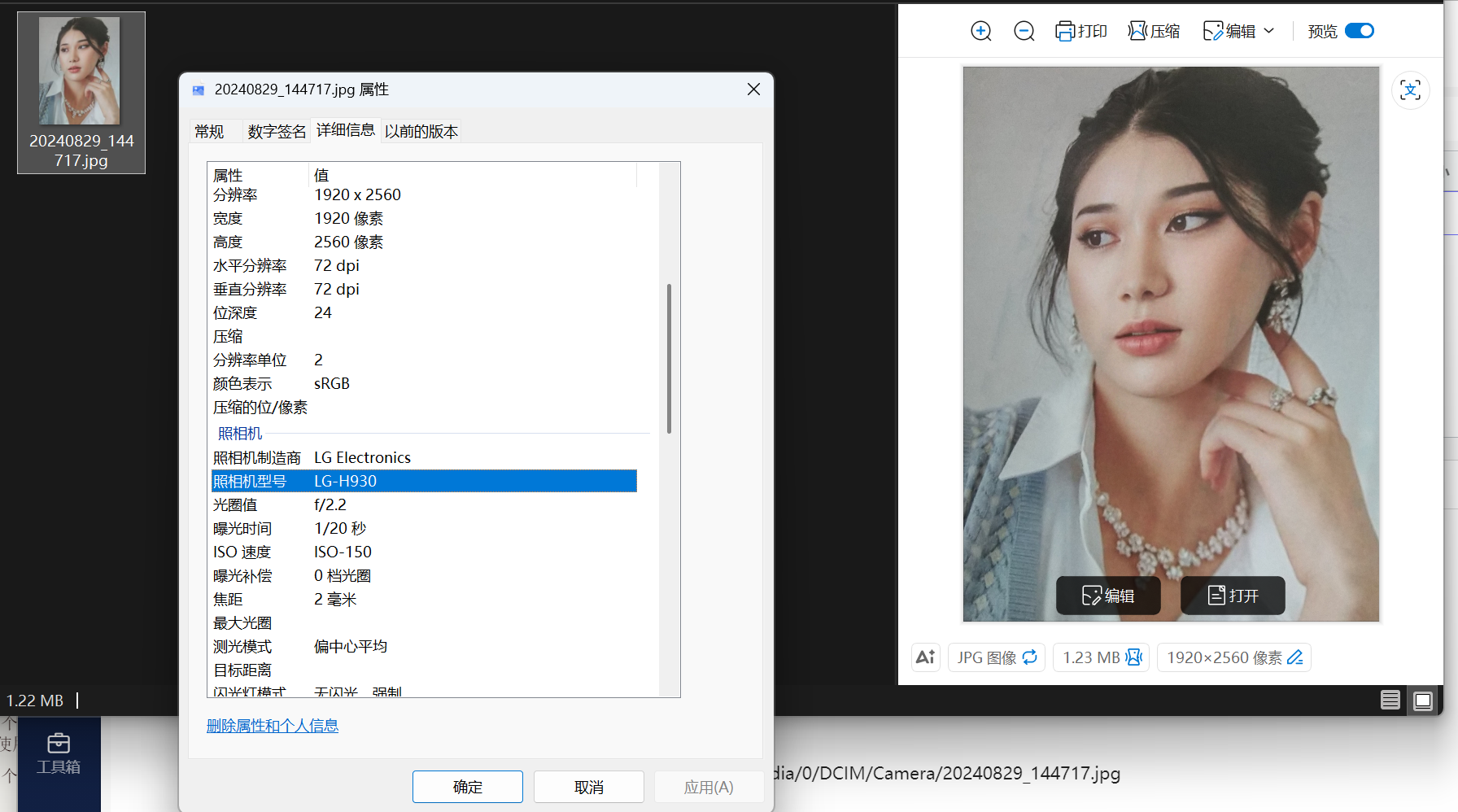Select the 最大光圈 row
The height and width of the screenshot is (812, 1458).
tap(423, 623)
